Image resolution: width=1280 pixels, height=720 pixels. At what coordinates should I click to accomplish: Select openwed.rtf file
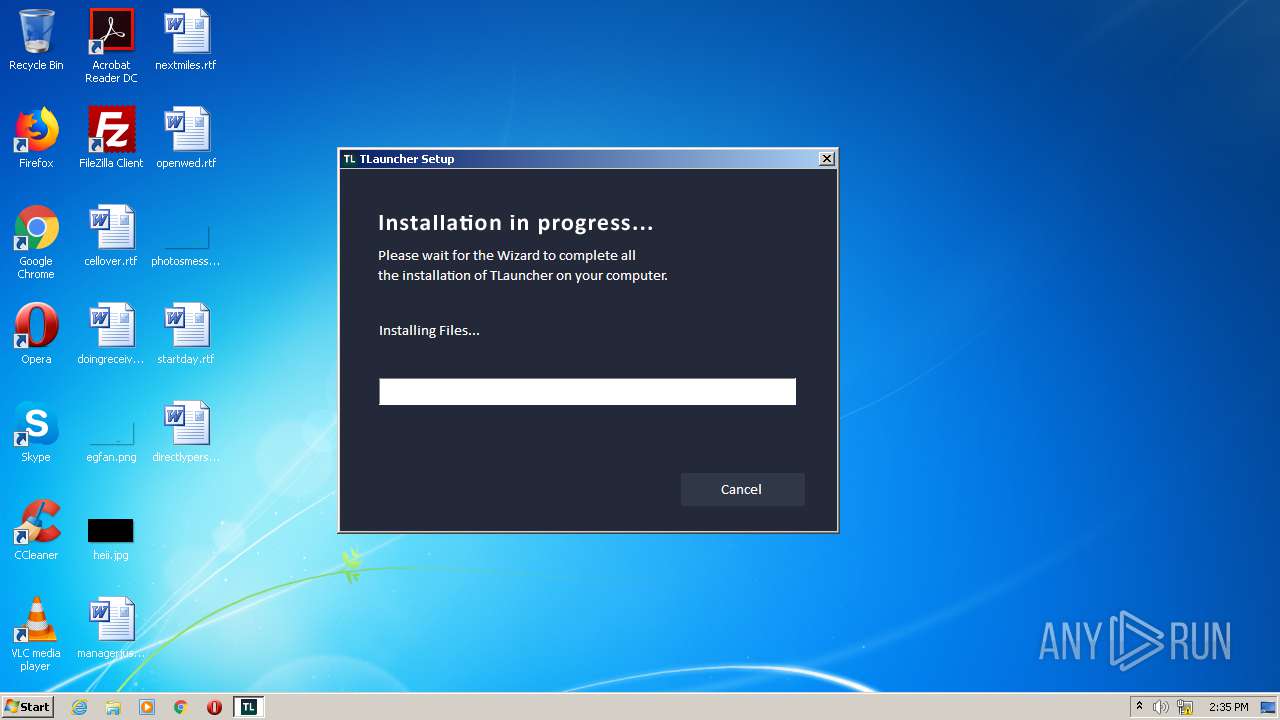(x=186, y=138)
